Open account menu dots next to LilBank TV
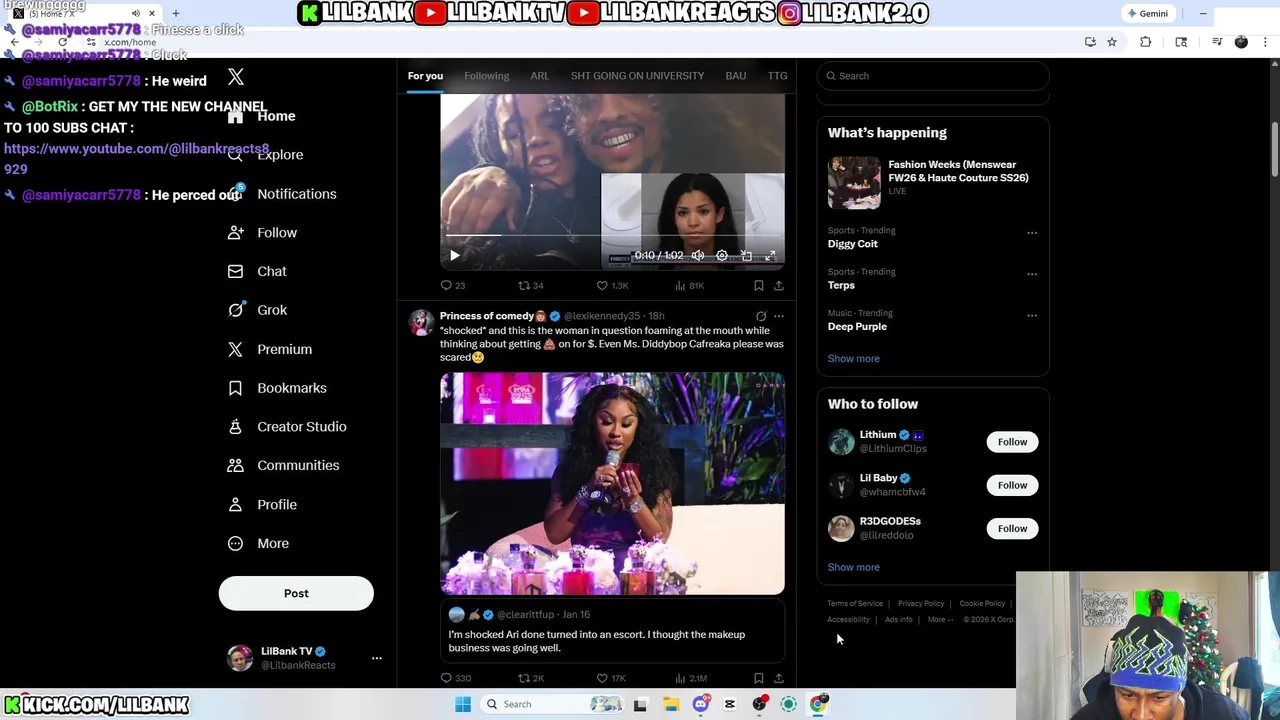Viewport: 1280px width, 720px height. click(377, 658)
